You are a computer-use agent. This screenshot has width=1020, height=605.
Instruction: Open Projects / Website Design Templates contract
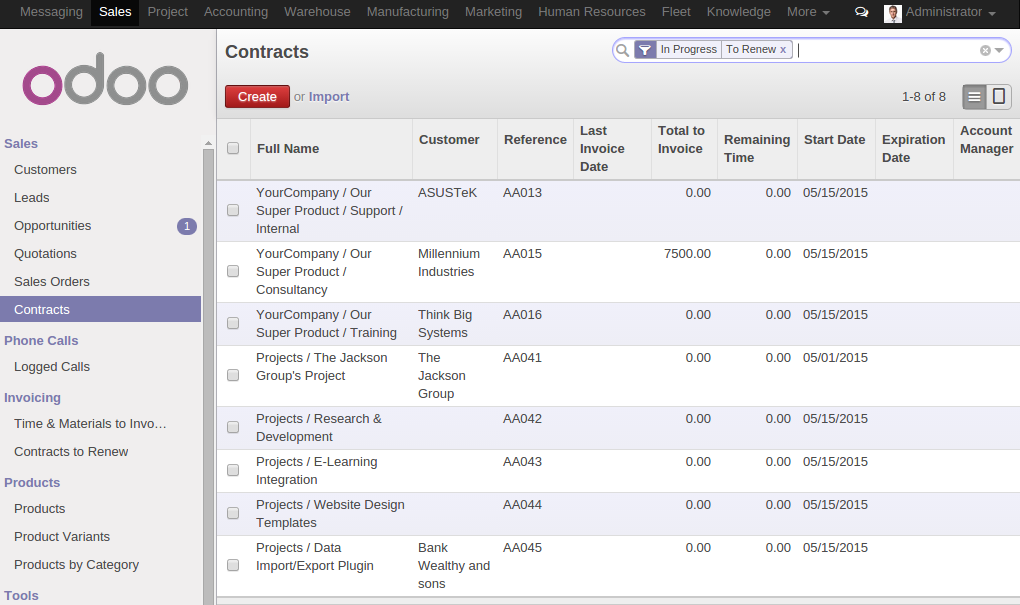coord(330,514)
